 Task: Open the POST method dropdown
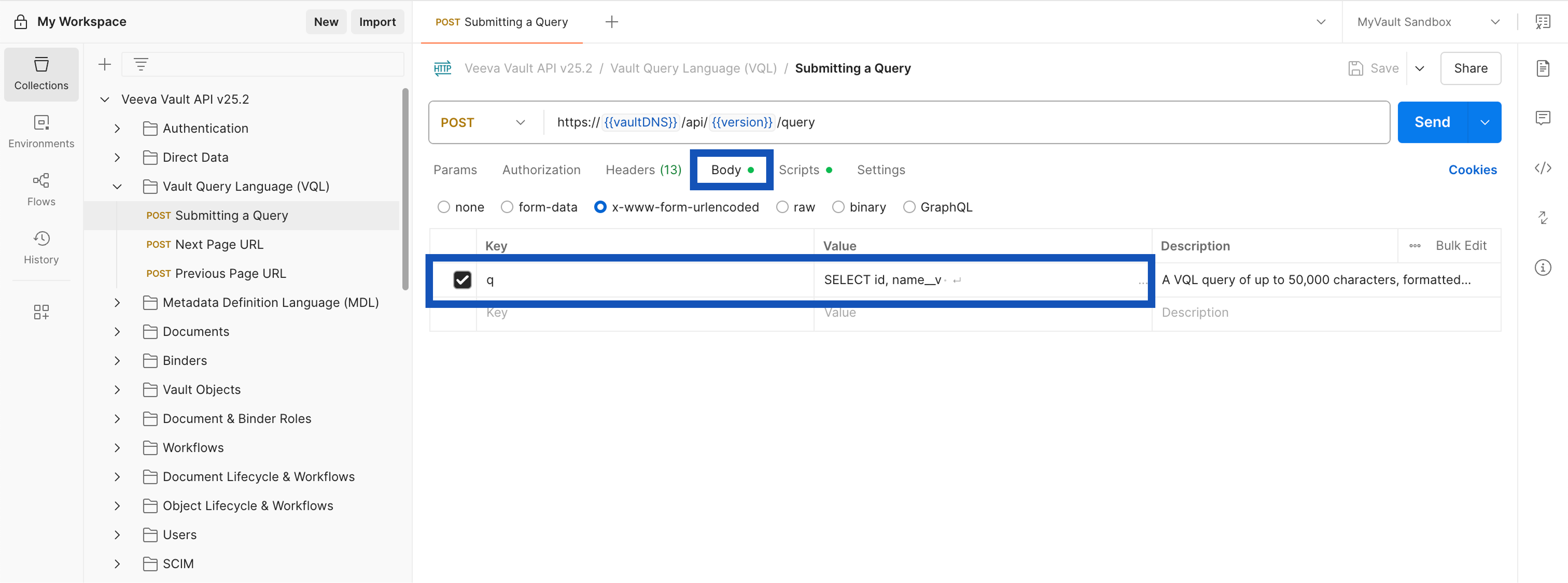pyautogui.click(x=483, y=122)
